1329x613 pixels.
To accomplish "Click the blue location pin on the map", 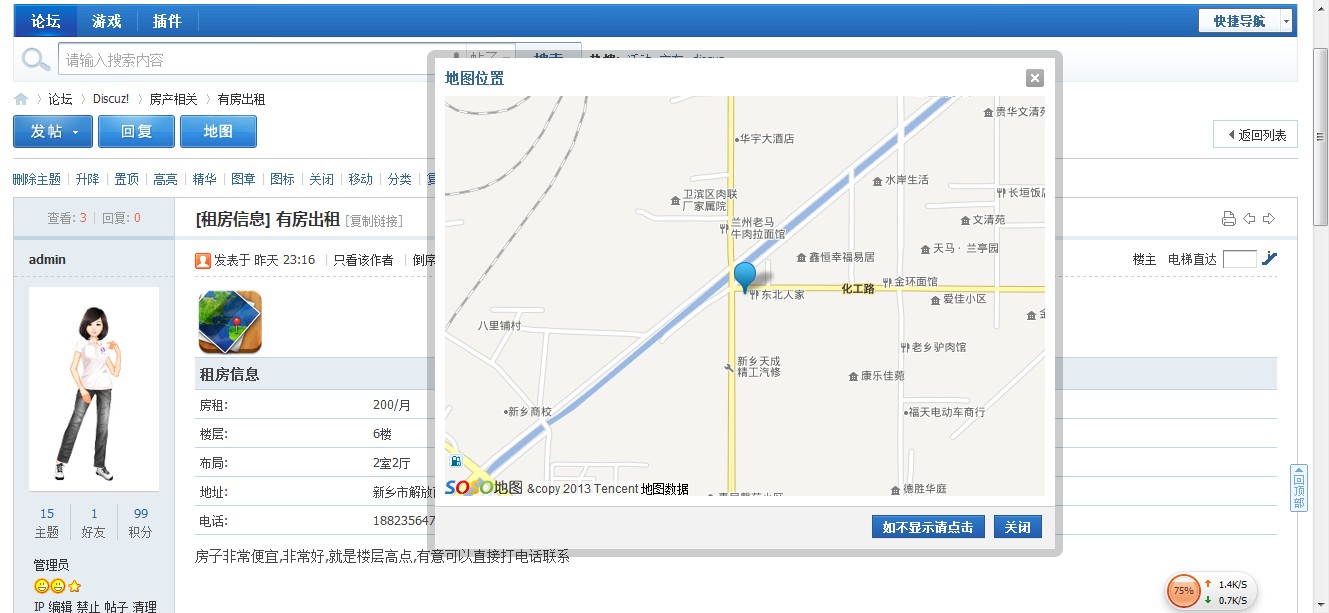I will 745,275.
